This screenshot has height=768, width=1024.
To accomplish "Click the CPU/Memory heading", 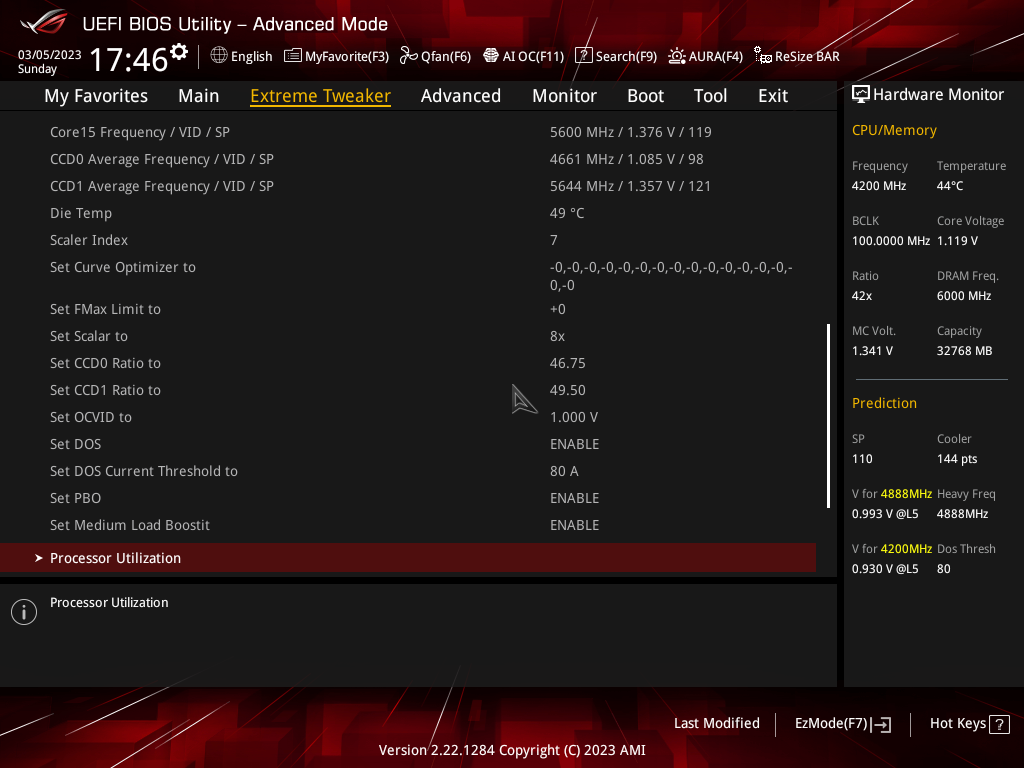I will tap(894, 130).
